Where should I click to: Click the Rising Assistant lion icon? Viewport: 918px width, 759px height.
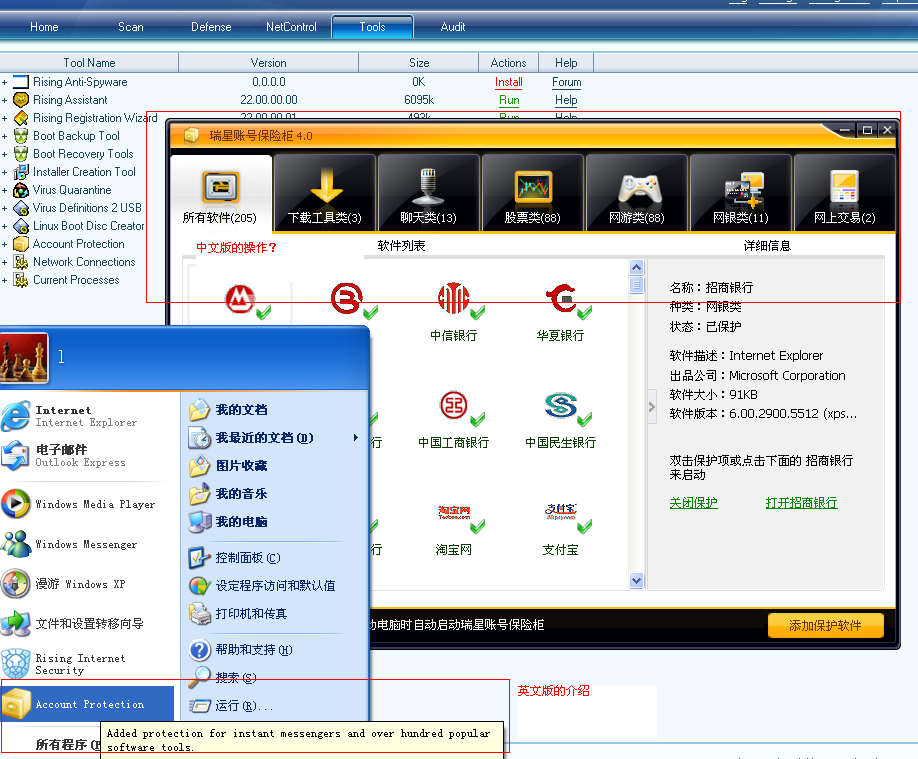[20, 100]
